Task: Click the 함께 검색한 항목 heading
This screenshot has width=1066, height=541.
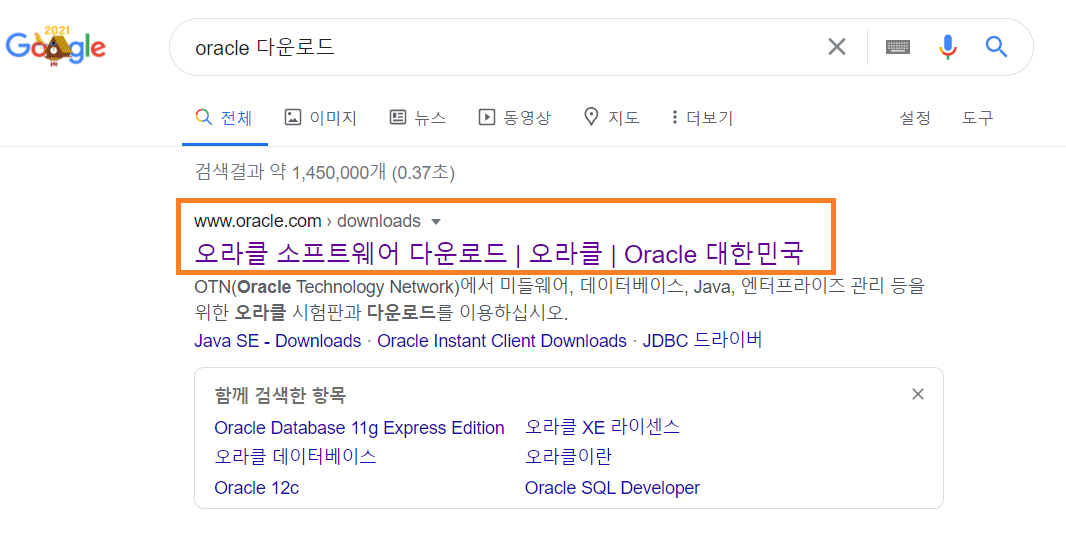Action: [280, 394]
